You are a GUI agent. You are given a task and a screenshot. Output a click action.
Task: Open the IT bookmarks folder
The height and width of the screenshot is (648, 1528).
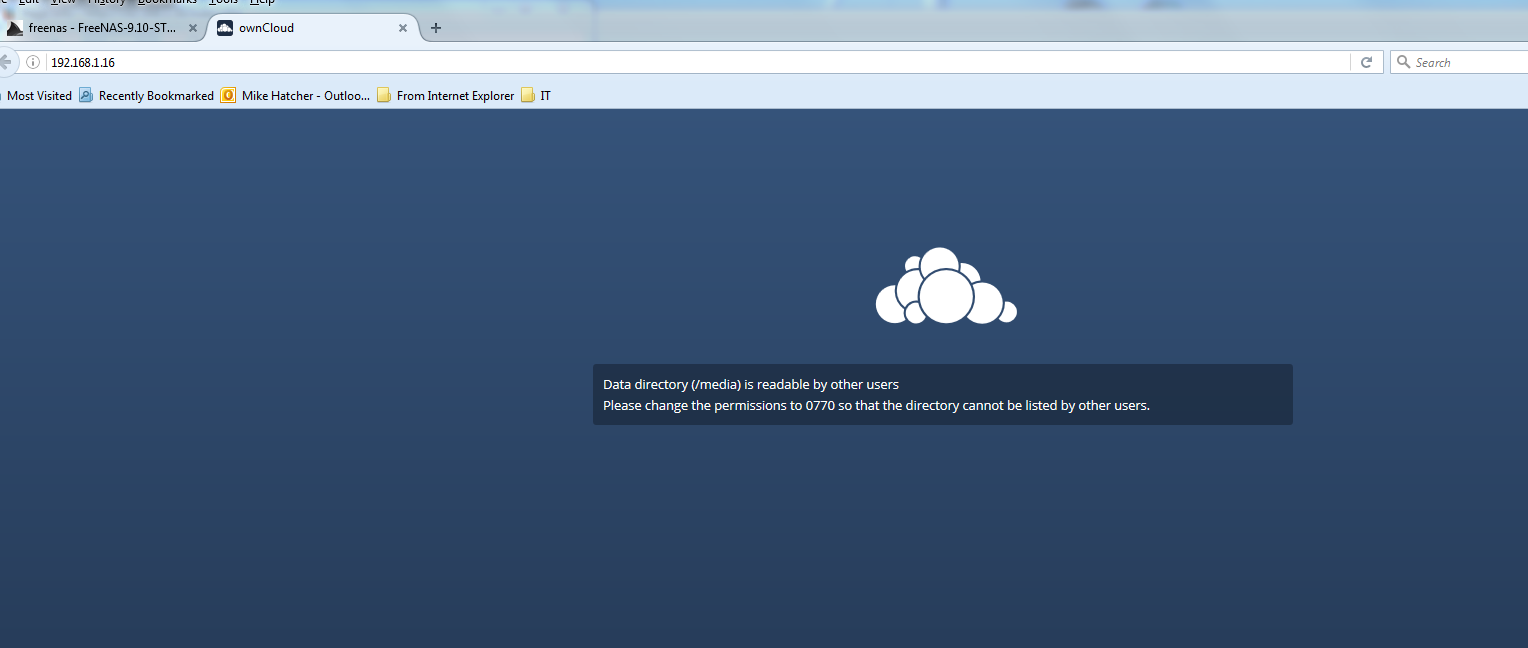coord(536,96)
